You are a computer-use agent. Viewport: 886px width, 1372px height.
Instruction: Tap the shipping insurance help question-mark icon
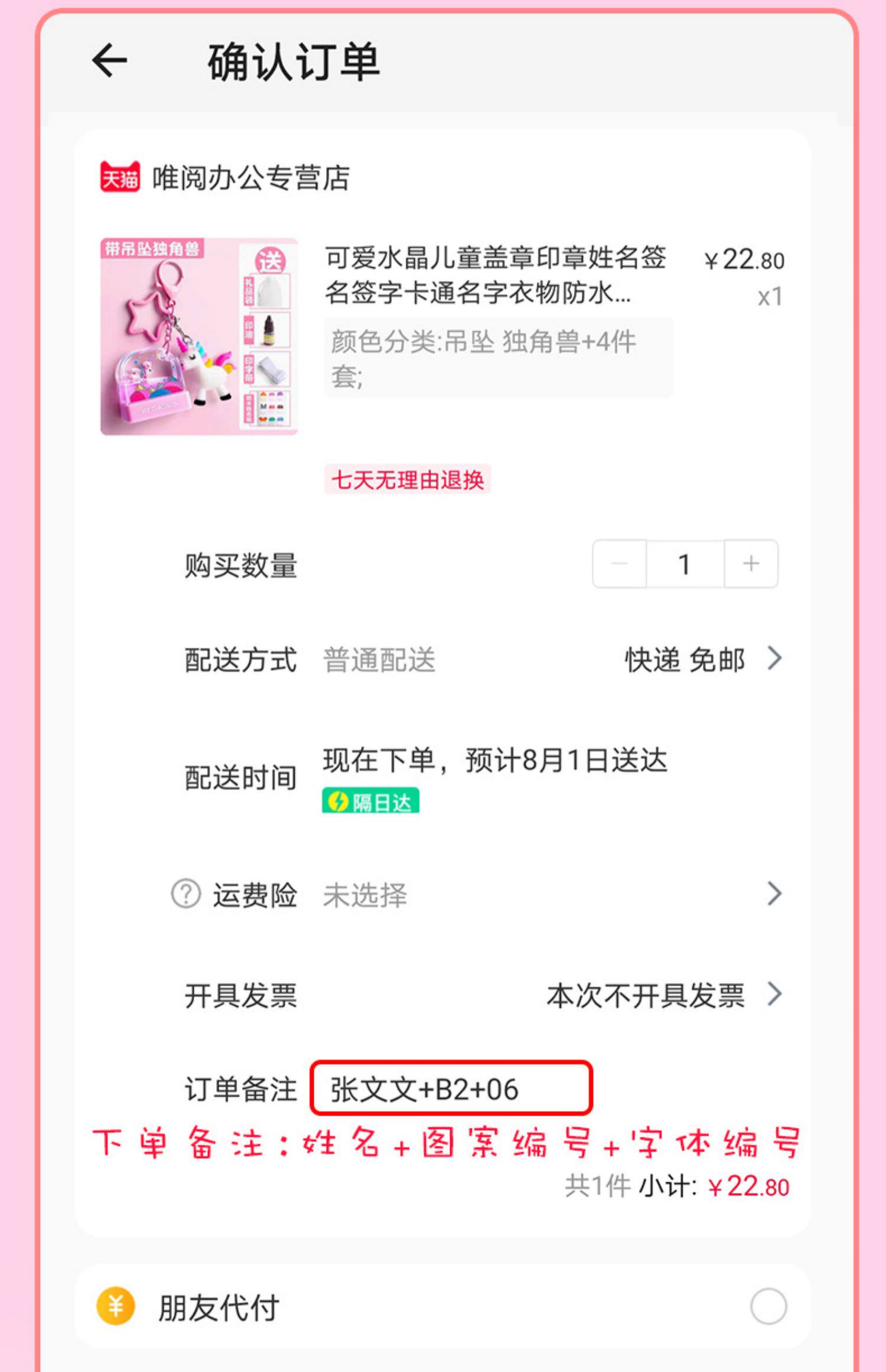(x=186, y=894)
